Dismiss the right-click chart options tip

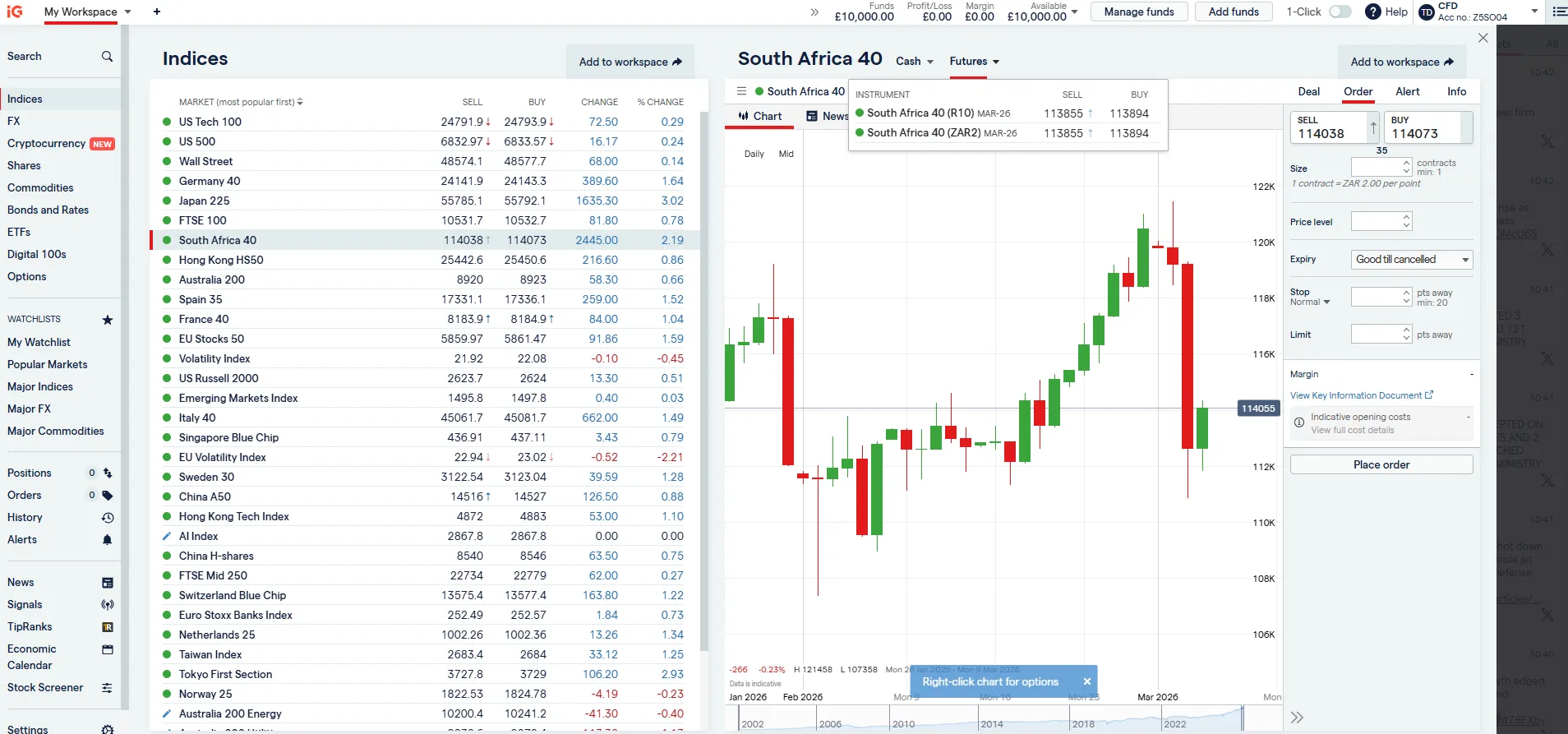click(x=1086, y=681)
